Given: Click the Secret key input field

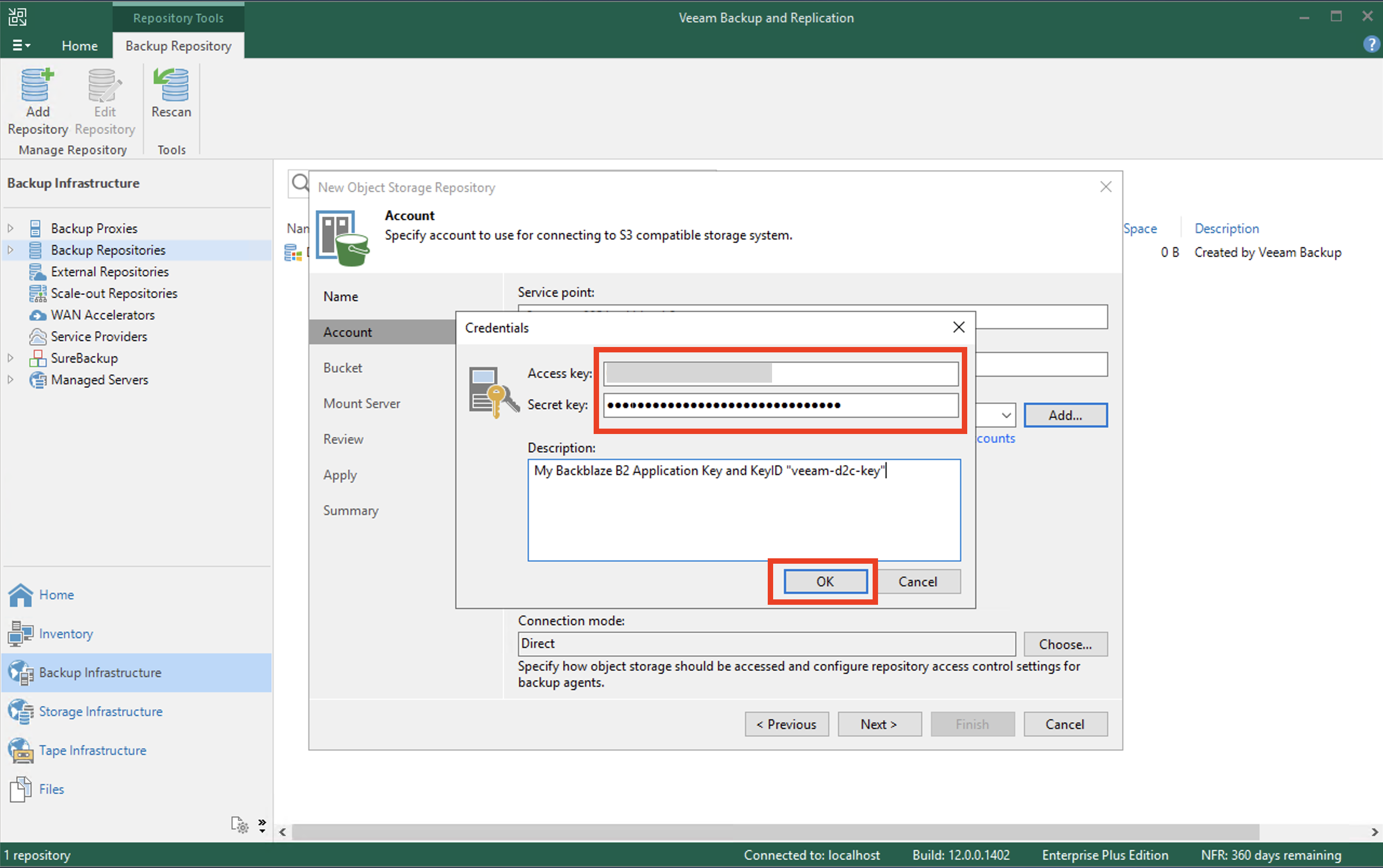Looking at the screenshot, I should [x=780, y=405].
